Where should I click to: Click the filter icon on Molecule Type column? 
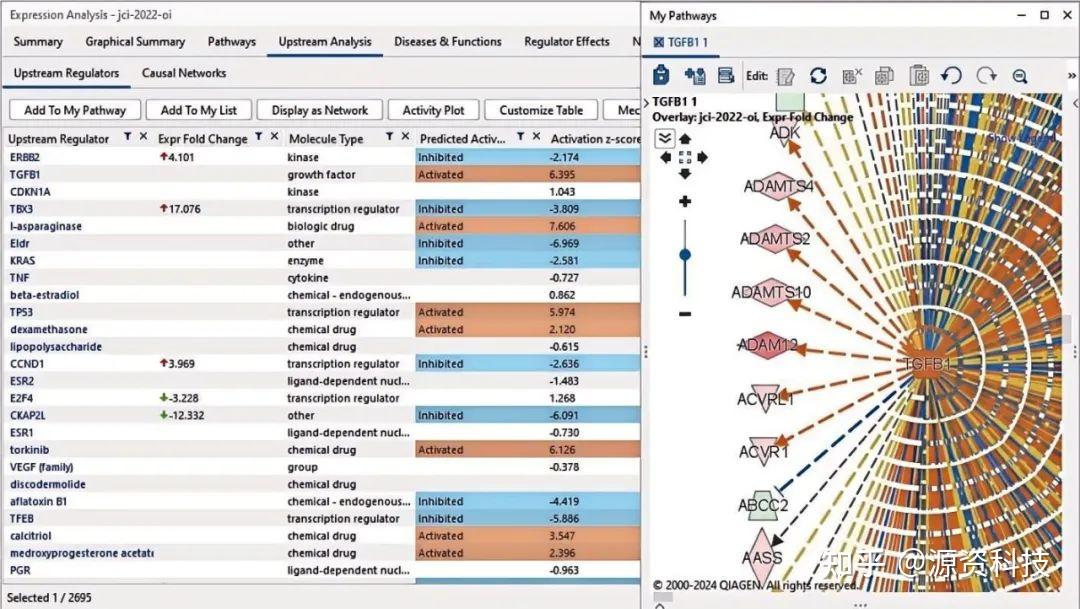[389, 137]
